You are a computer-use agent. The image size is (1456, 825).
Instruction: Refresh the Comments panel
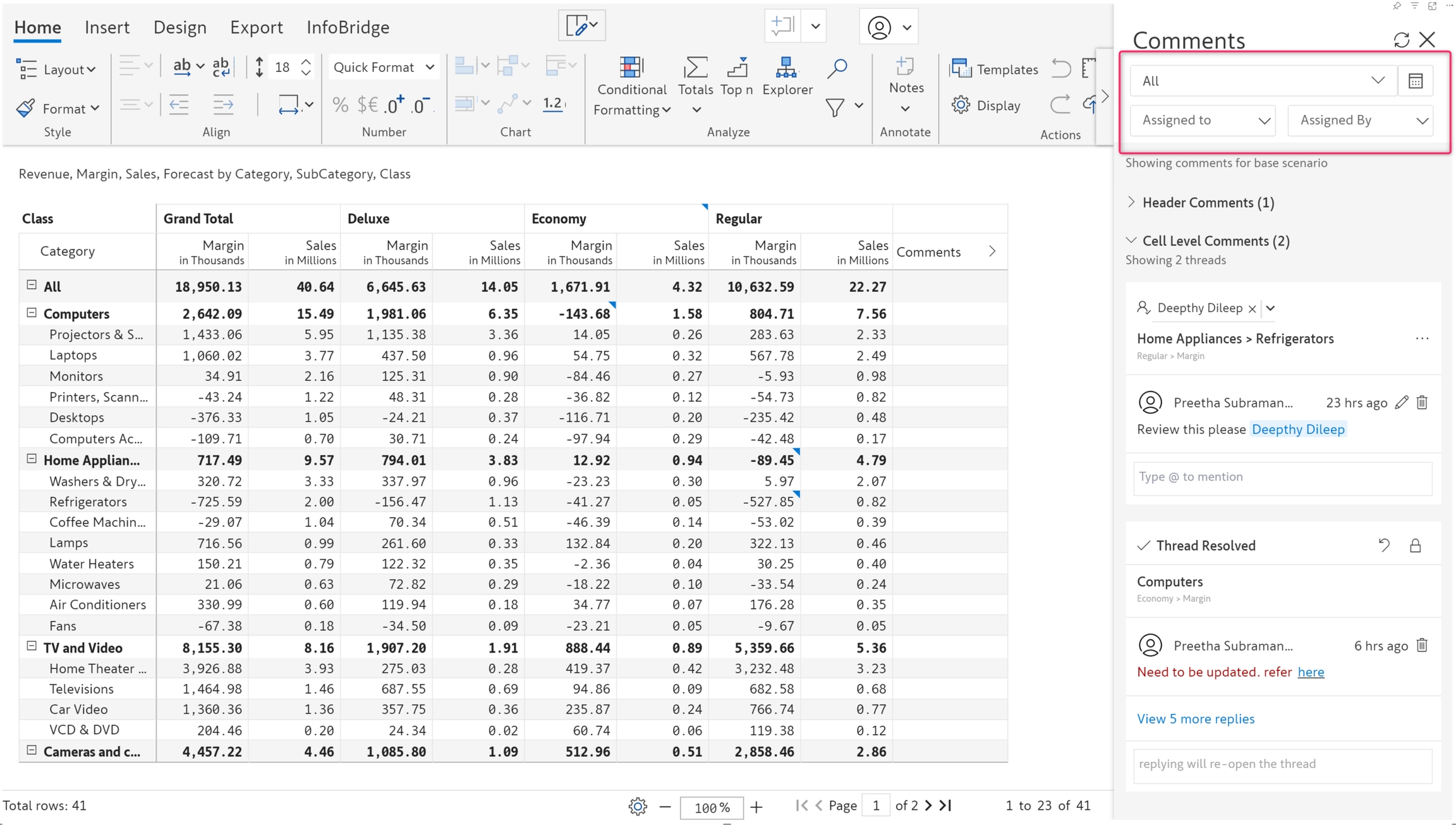pos(1401,40)
